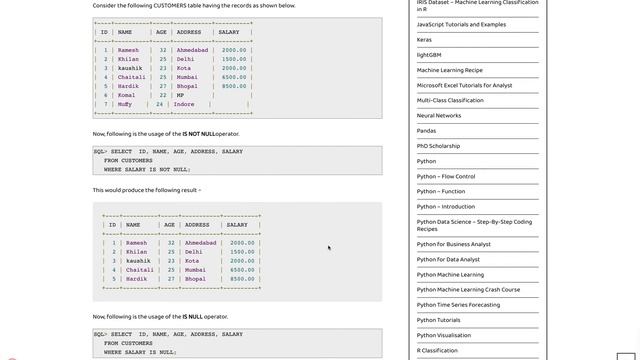Screen dimensions: 640x360
Task: Click 'WHERE SALARY IS NULL;' code line
Action: click(140, 352)
